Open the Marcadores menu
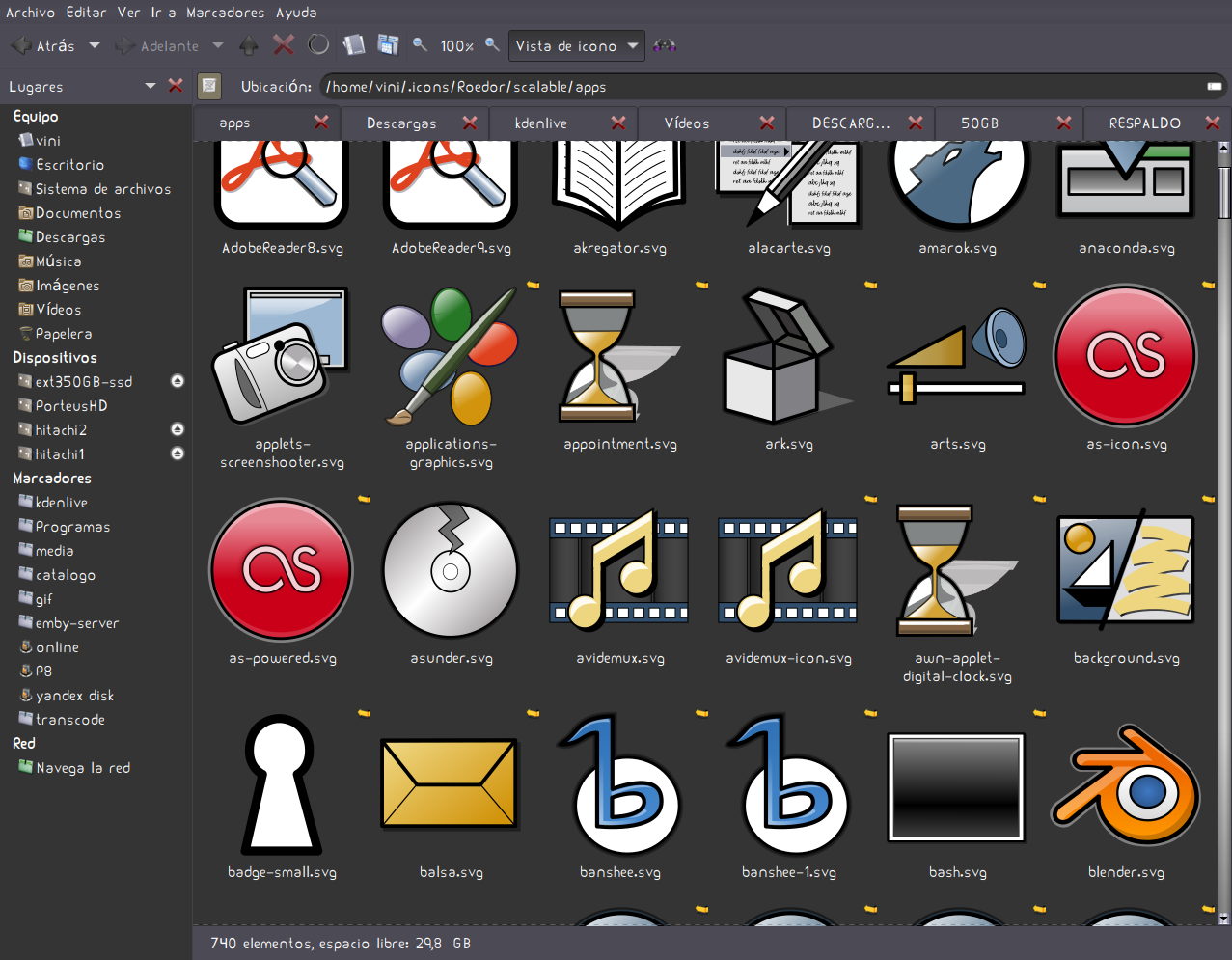Viewport: 1232px width, 960px height. pyautogui.click(x=225, y=13)
